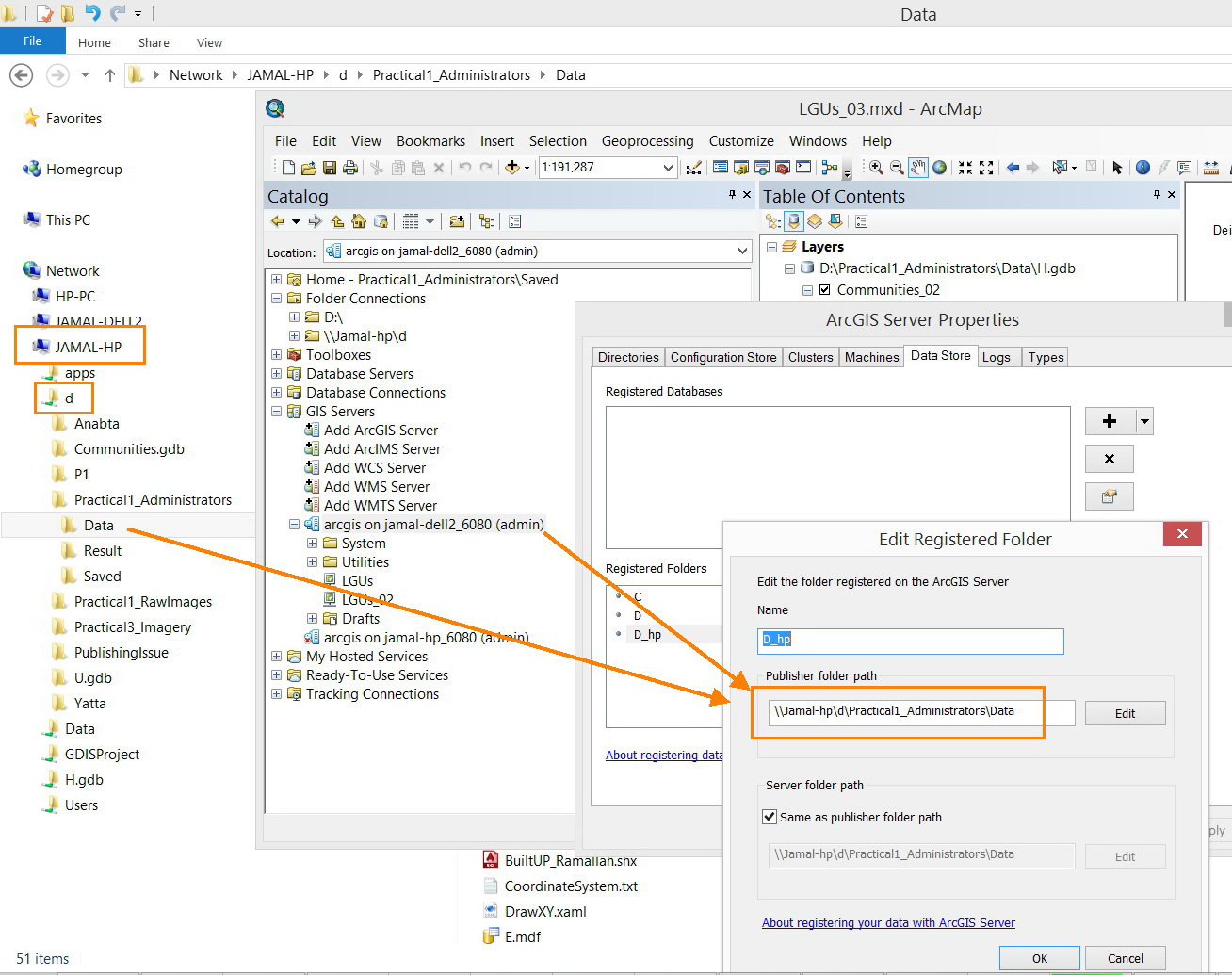The height and width of the screenshot is (975, 1232).
Task: Open the Customize menu in ArcMap
Action: pos(741,141)
